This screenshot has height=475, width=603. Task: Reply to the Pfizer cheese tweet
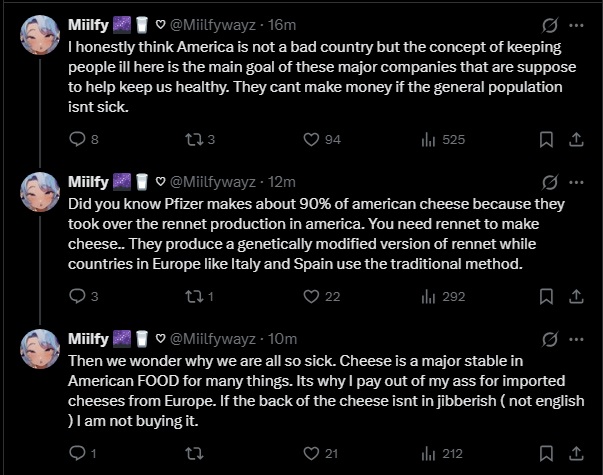(x=84, y=296)
